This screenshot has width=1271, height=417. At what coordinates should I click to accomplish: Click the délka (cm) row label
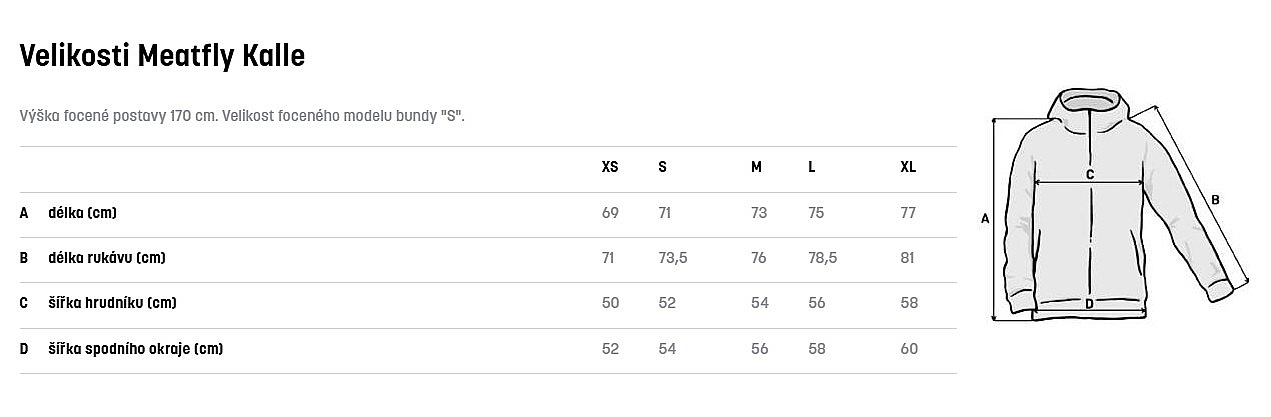pos(83,213)
